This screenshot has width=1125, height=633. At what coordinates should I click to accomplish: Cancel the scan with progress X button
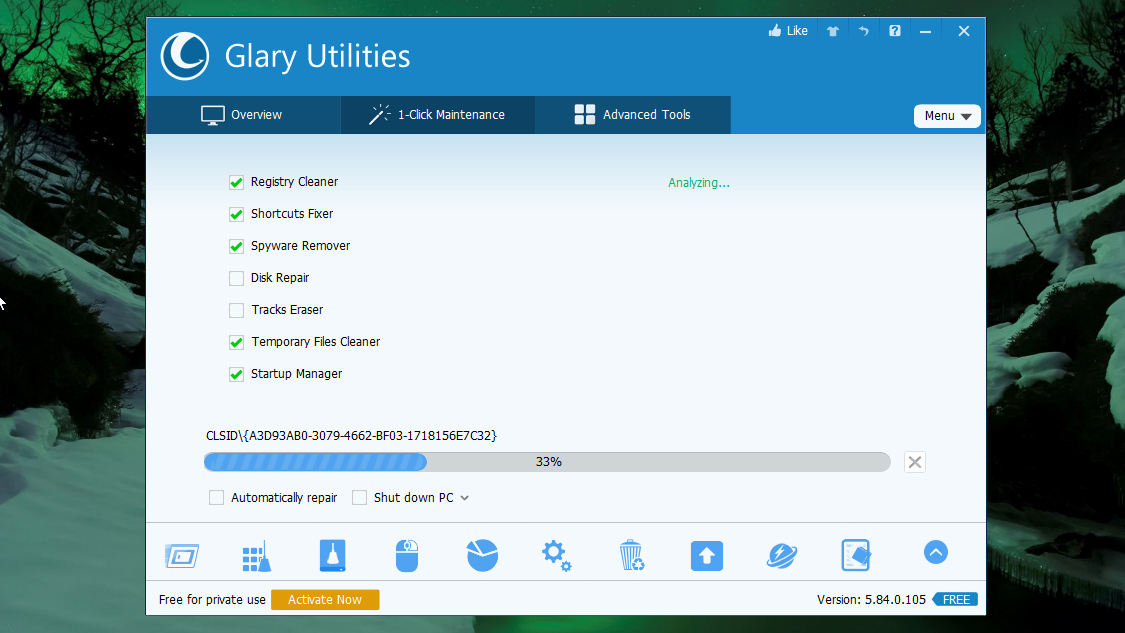coord(915,462)
